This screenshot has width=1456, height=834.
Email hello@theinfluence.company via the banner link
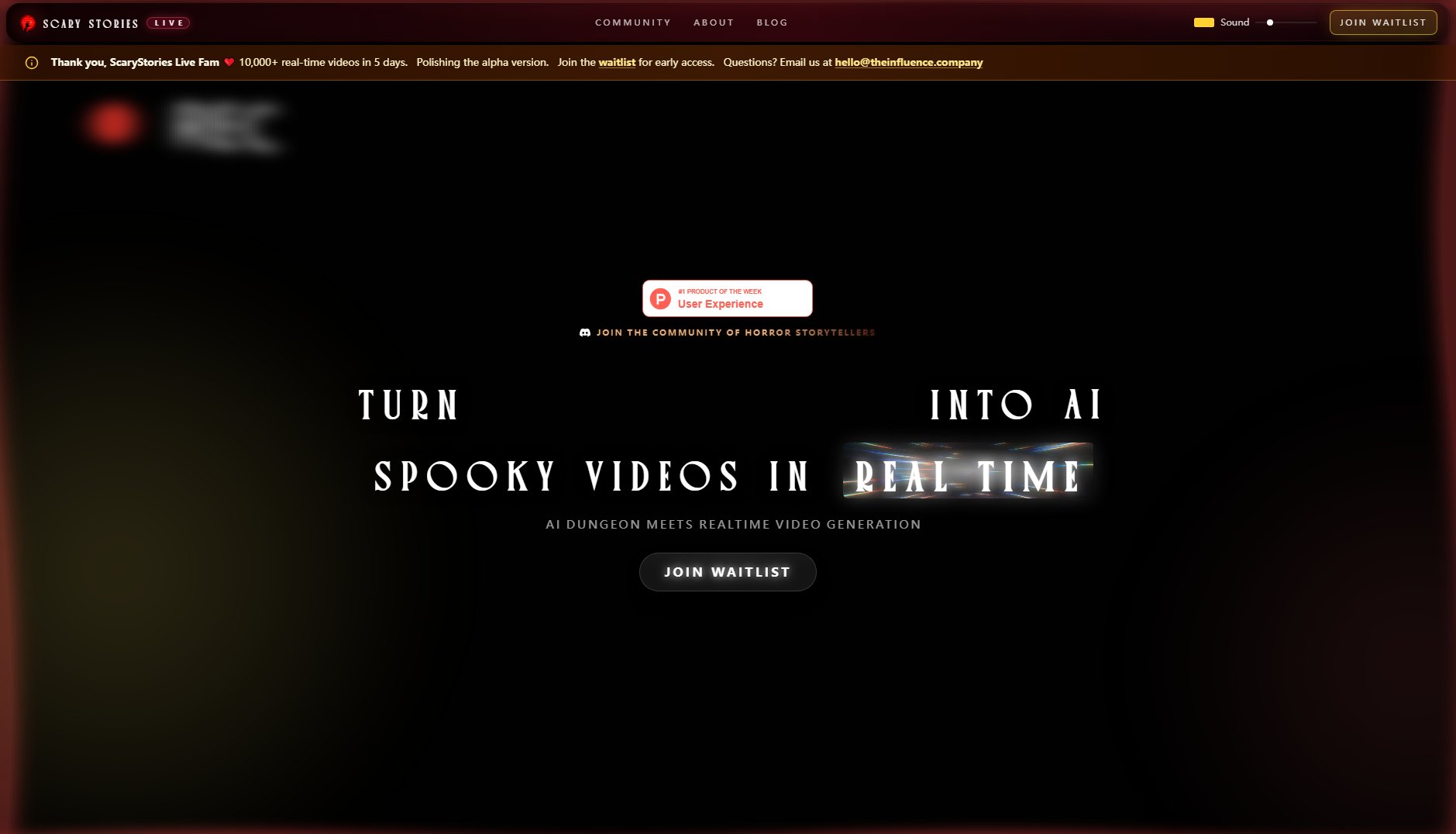click(907, 62)
